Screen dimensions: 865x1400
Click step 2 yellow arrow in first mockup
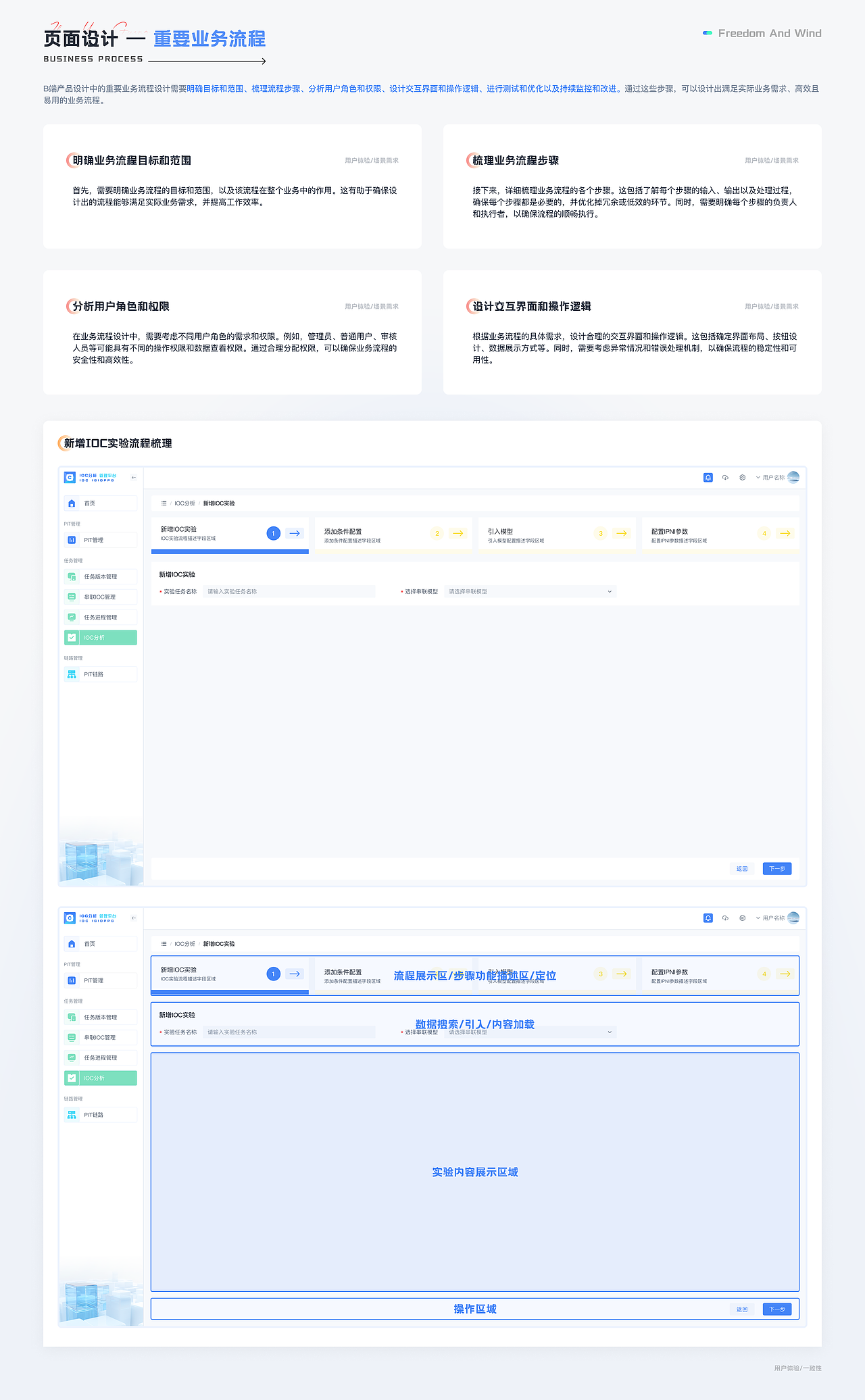(x=458, y=534)
